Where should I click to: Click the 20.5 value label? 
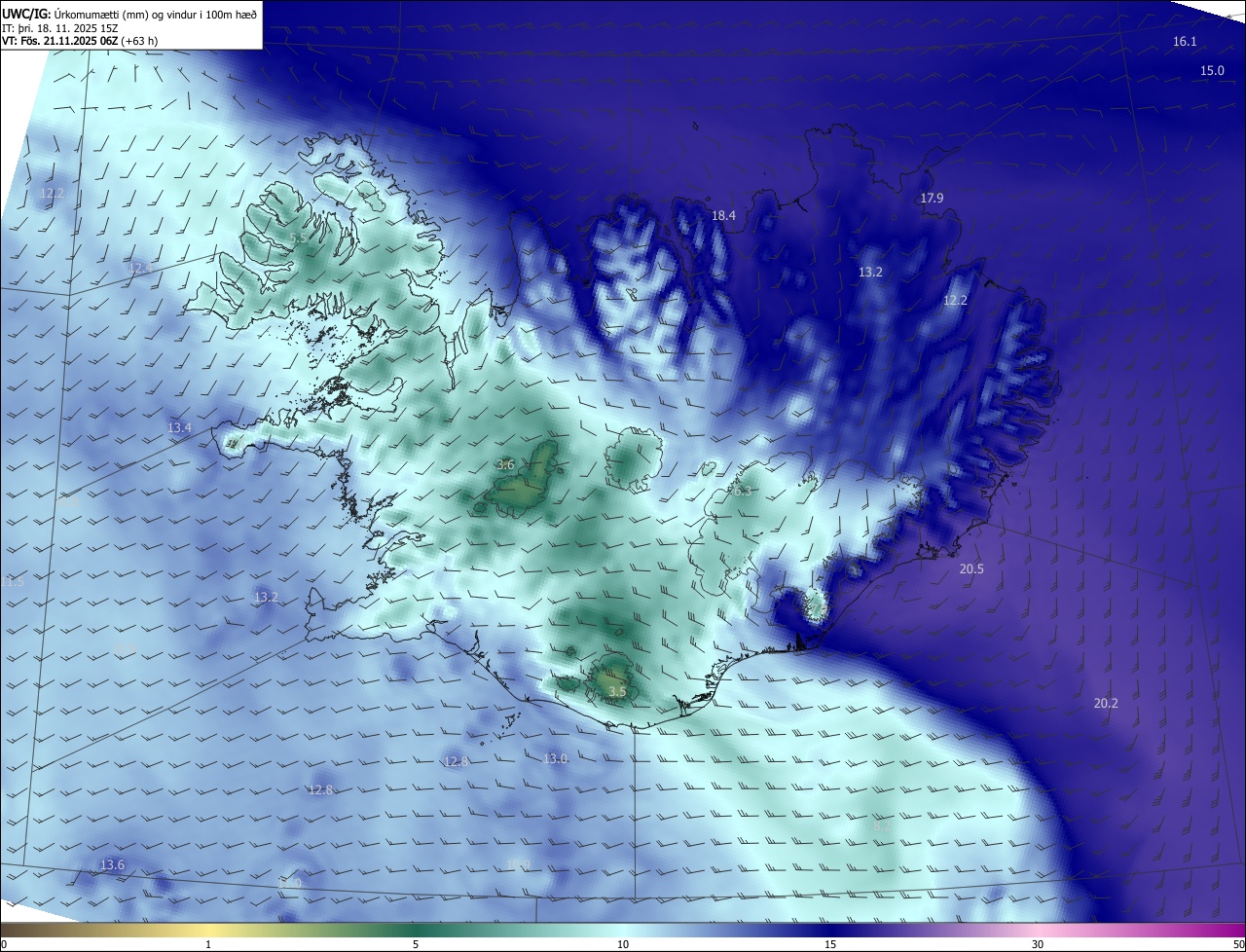click(x=971, y=568)
